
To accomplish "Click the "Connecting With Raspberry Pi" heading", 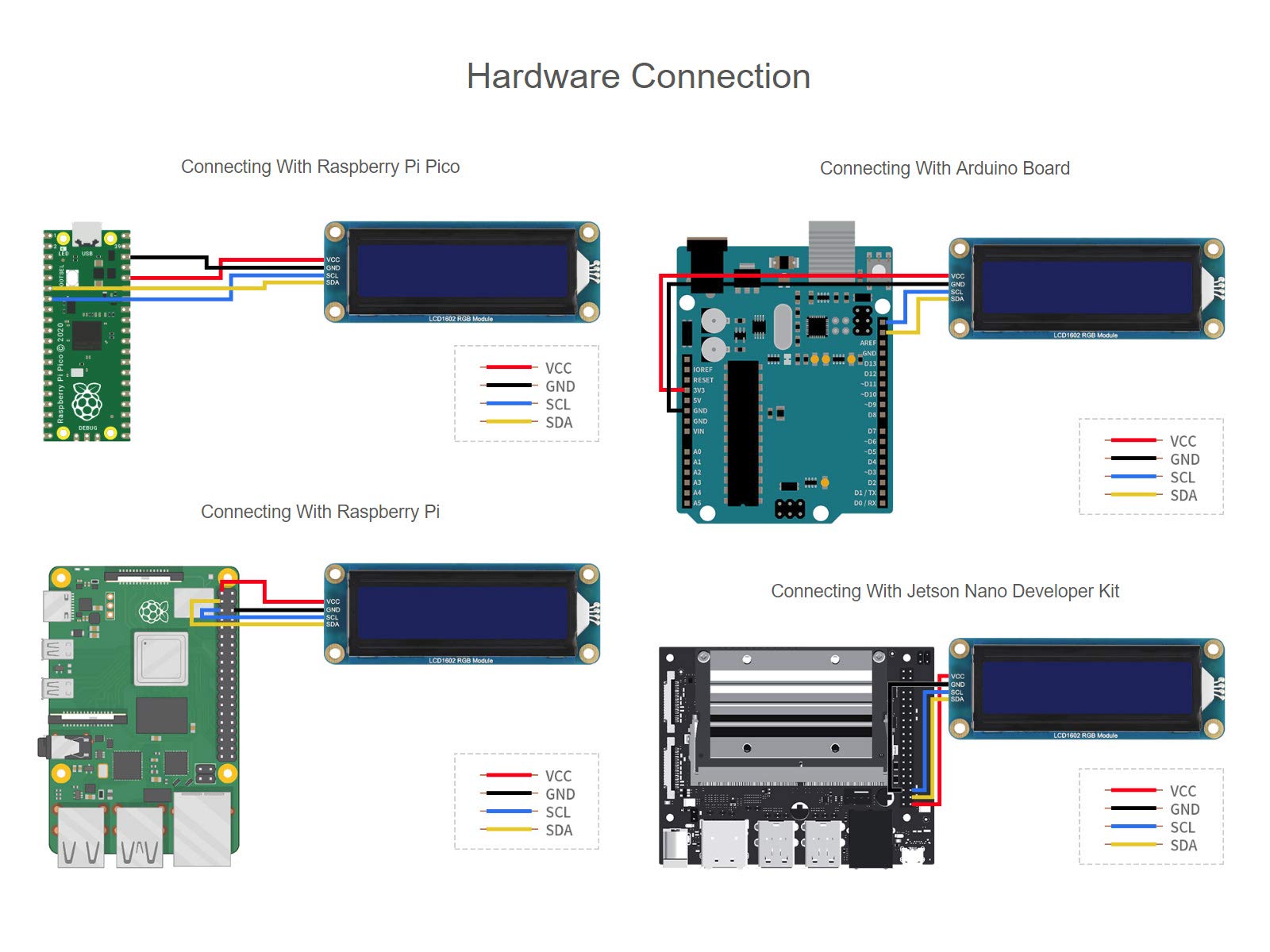I will 320,512.
